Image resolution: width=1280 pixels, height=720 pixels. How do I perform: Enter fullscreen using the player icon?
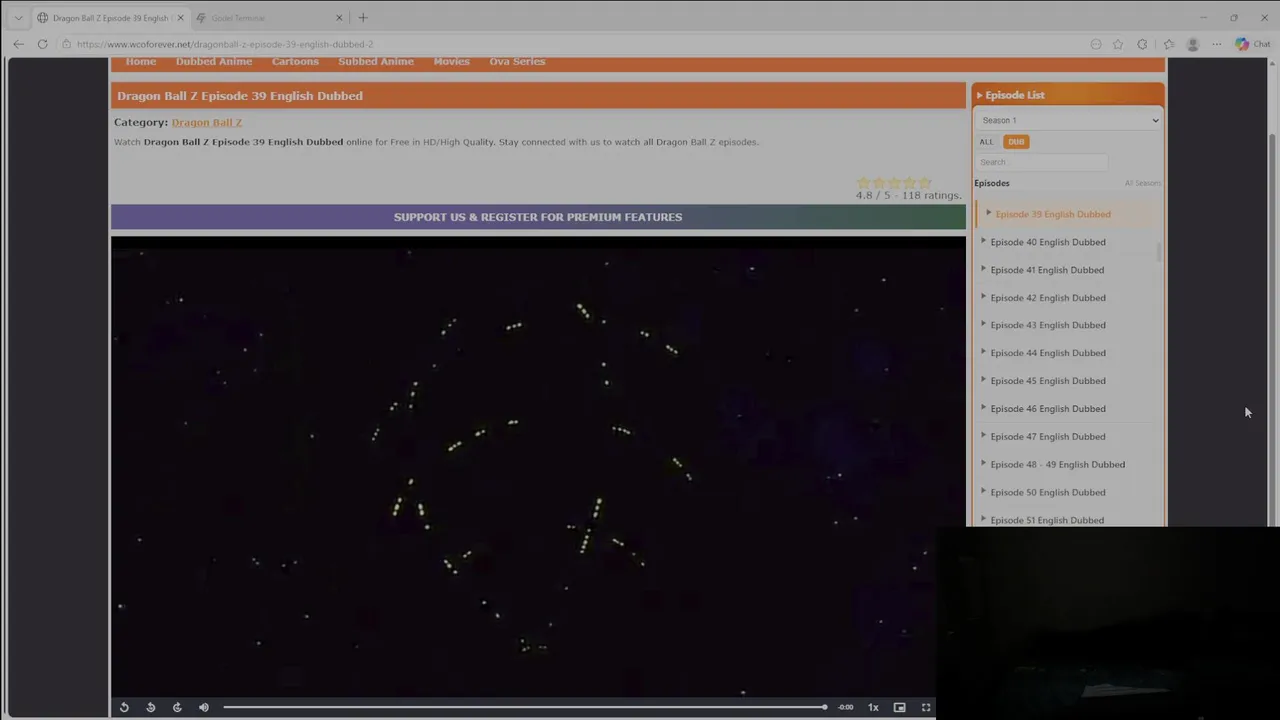click(x=926, y=707)
